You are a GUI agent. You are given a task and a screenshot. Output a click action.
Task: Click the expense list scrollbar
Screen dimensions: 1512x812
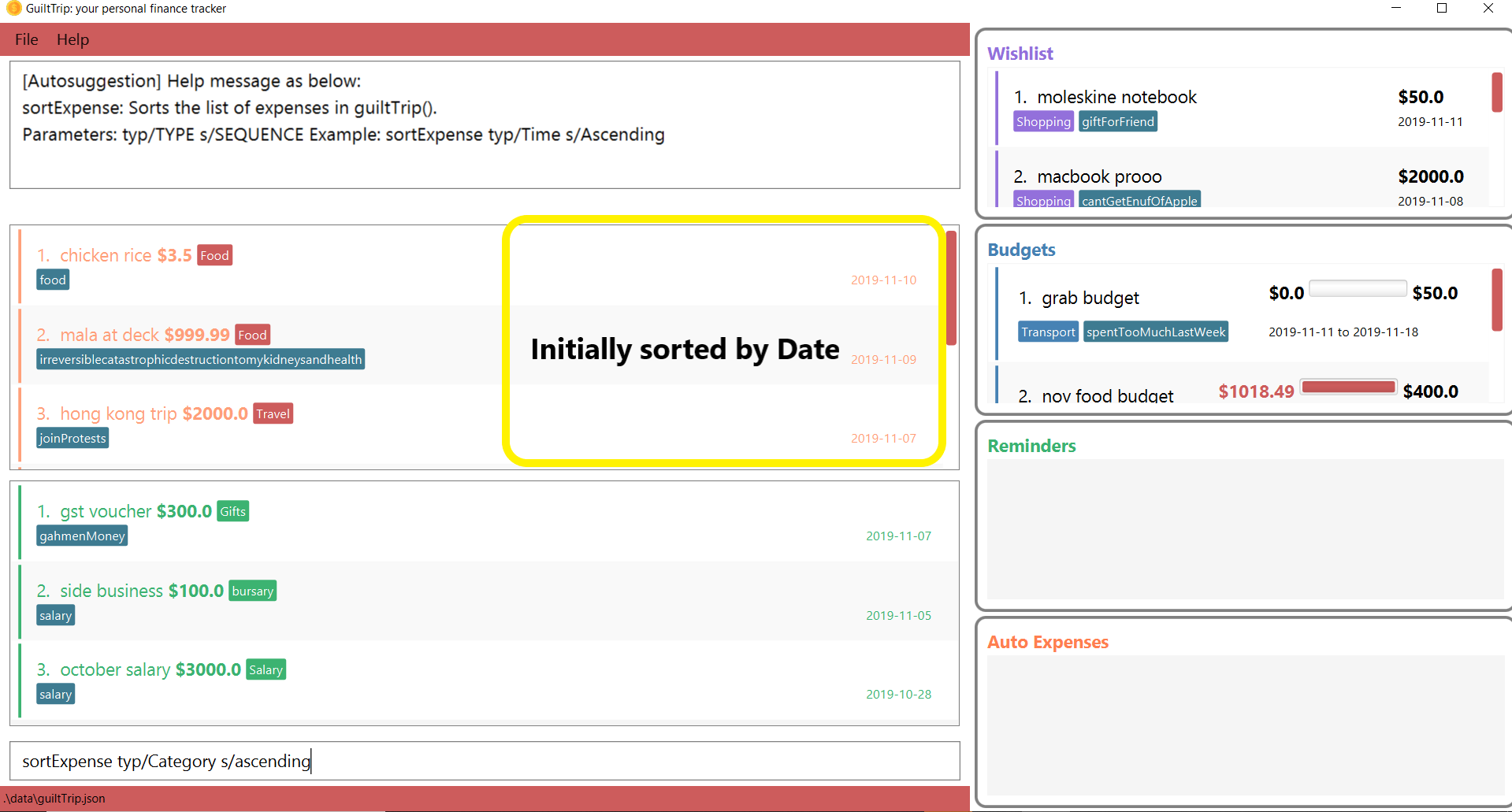(x=952, y=288)
